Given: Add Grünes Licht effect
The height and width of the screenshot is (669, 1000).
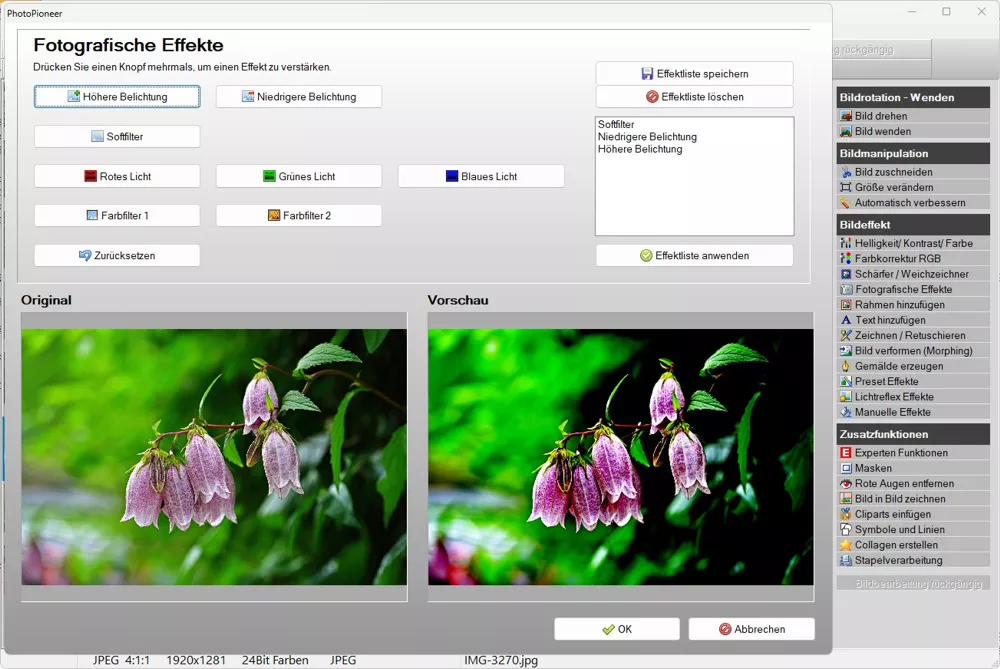Looking at the screenshot, I should 299,176.
